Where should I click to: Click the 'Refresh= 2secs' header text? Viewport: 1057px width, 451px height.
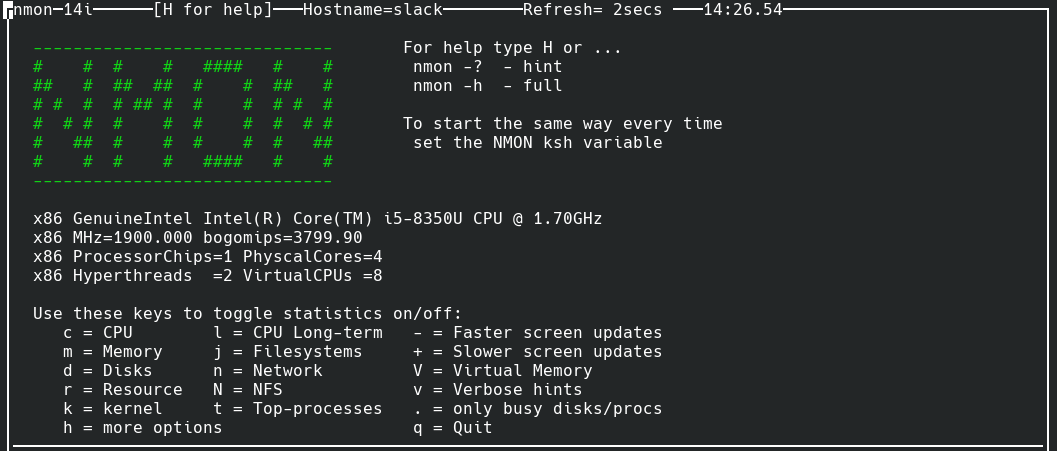pyautogui.click(x=592, y=10)
